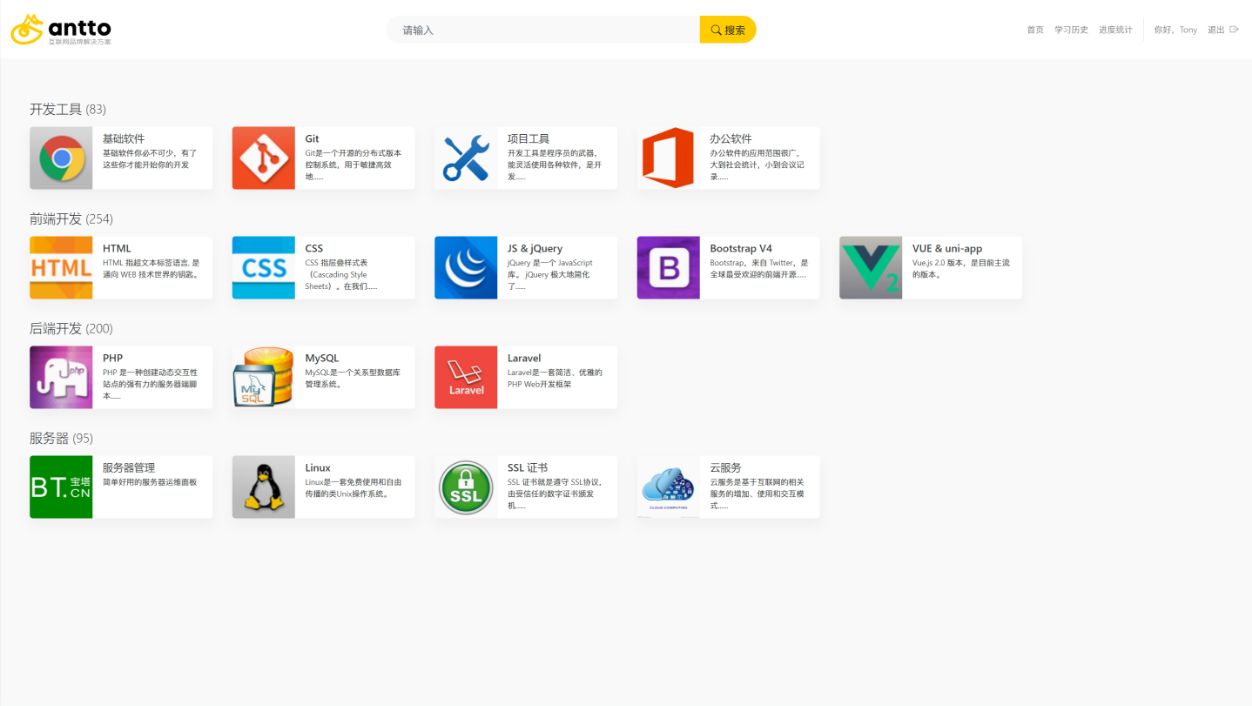Select the wrench and screwdriver 项目工具 icon
This screenshot has width=1252, height=706.
[466, 158]
